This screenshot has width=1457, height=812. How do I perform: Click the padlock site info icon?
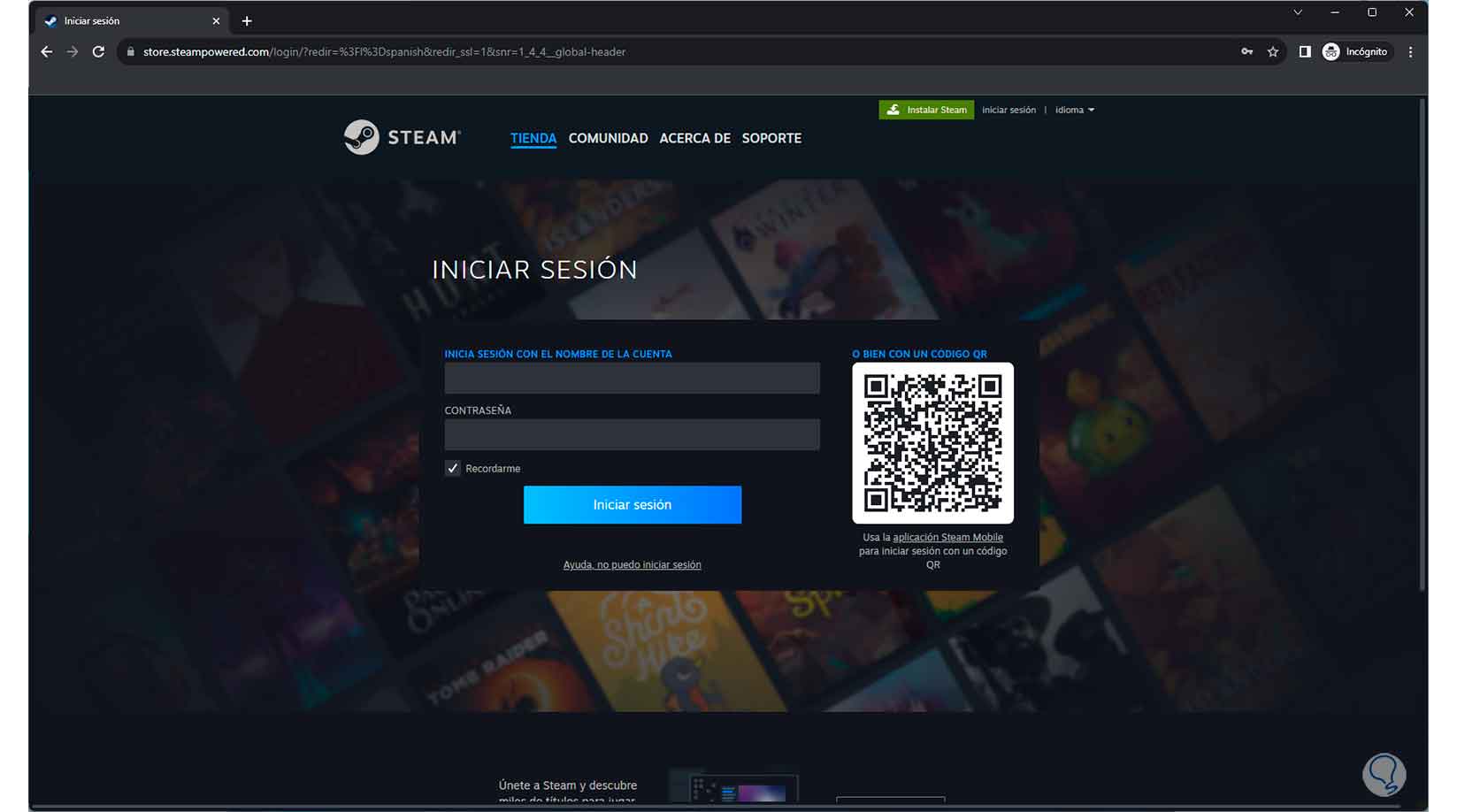[130, 52]
